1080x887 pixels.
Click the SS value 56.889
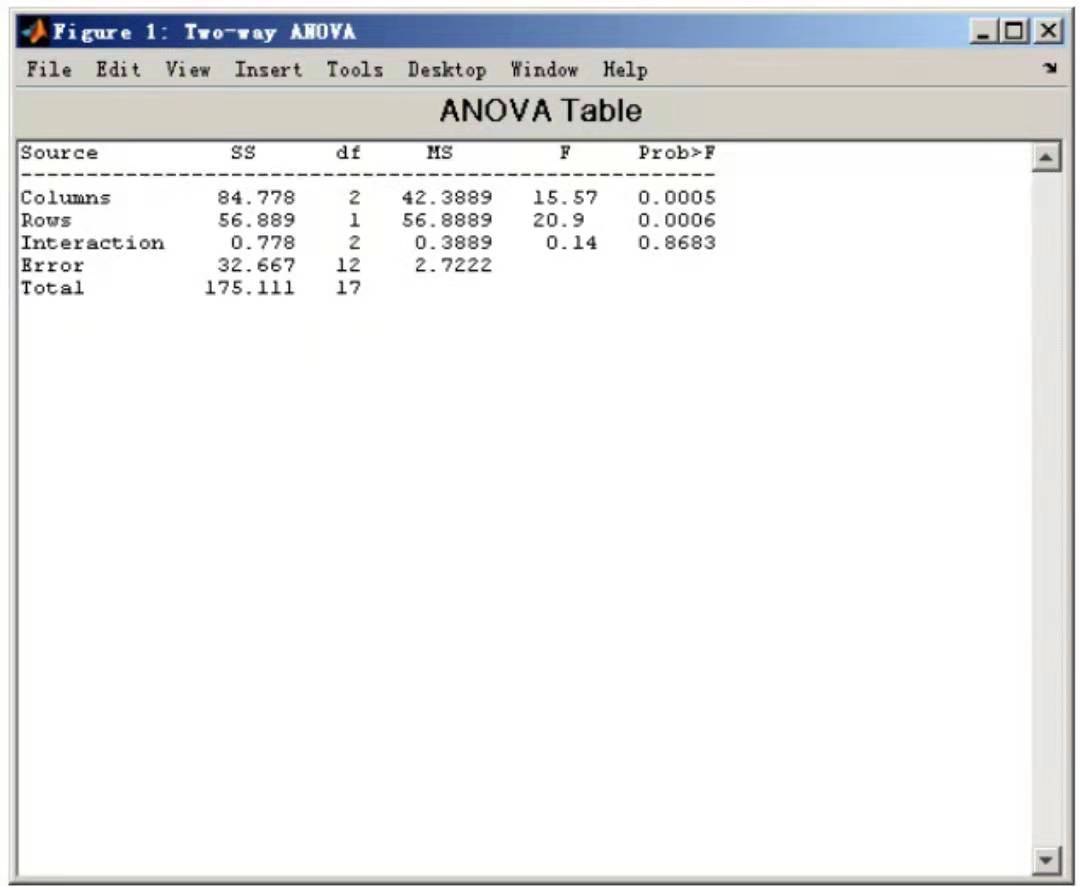point(256,220)
